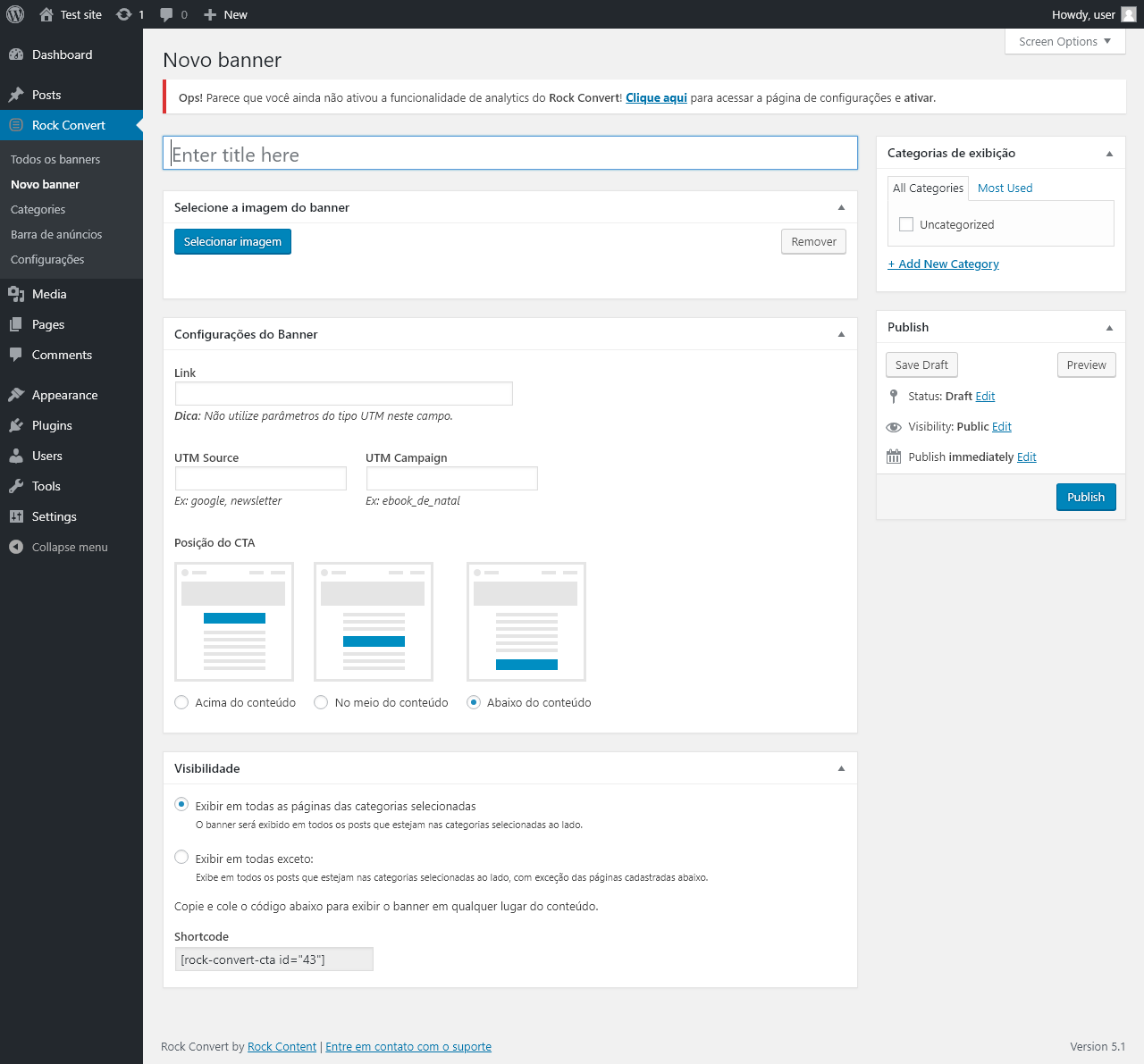The image size is (1144, 1064).
Task: Open the Media menu icon in sidebar
Action: coord(16,294)
